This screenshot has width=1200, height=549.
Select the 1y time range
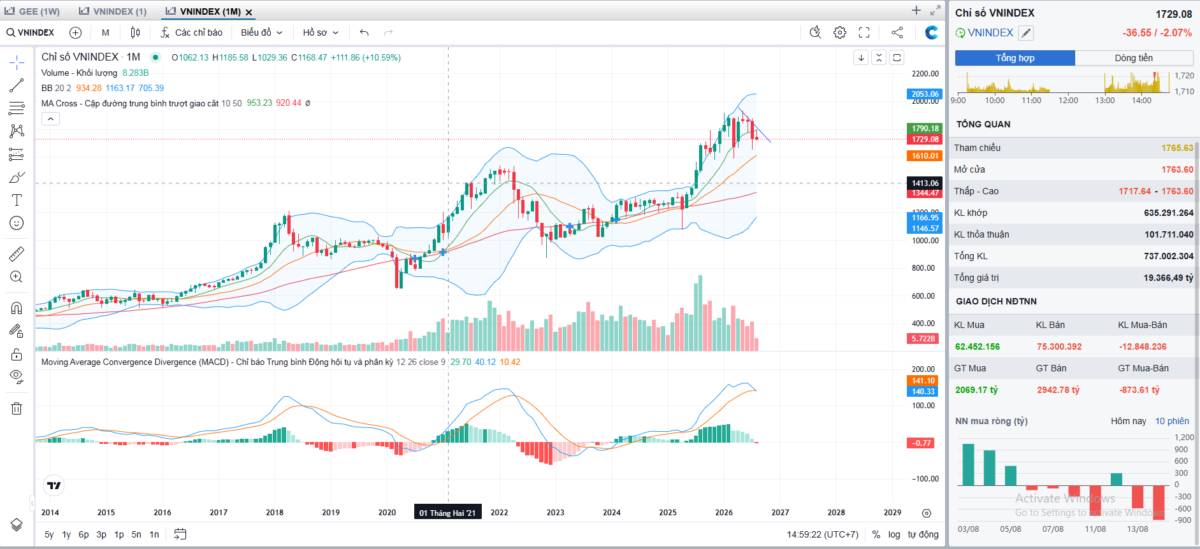66,535
